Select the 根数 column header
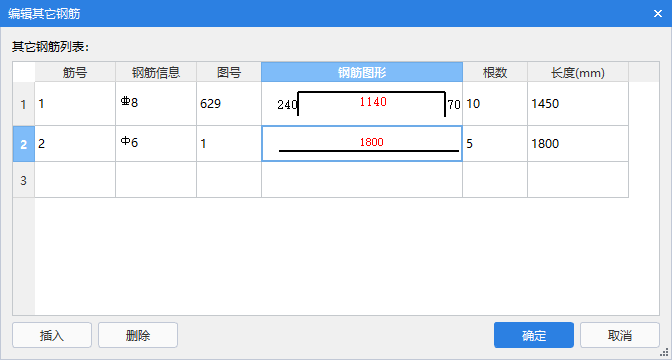Screen dimensions: 672x360 495,73
